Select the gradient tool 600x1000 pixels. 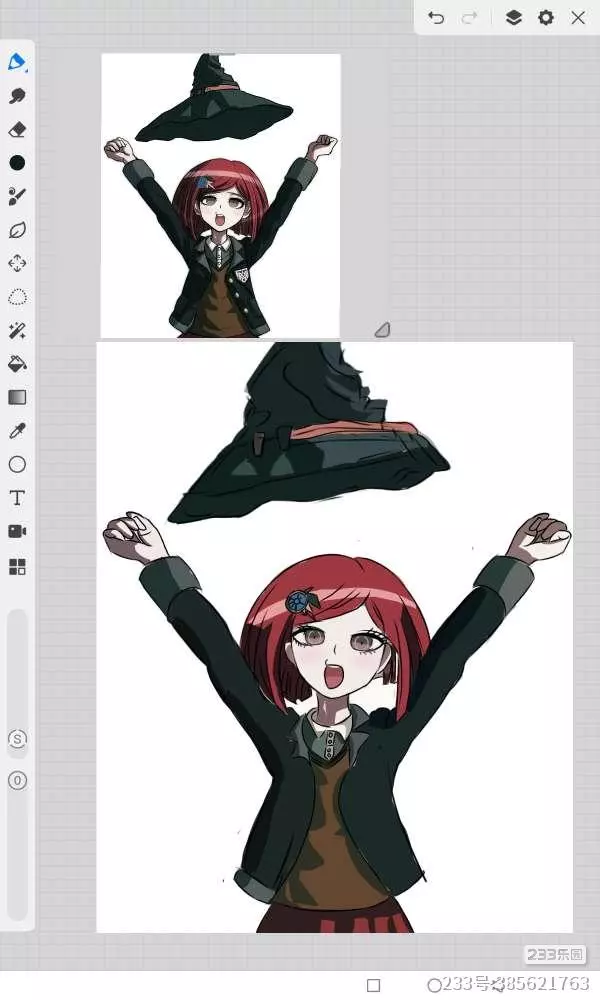17,397
